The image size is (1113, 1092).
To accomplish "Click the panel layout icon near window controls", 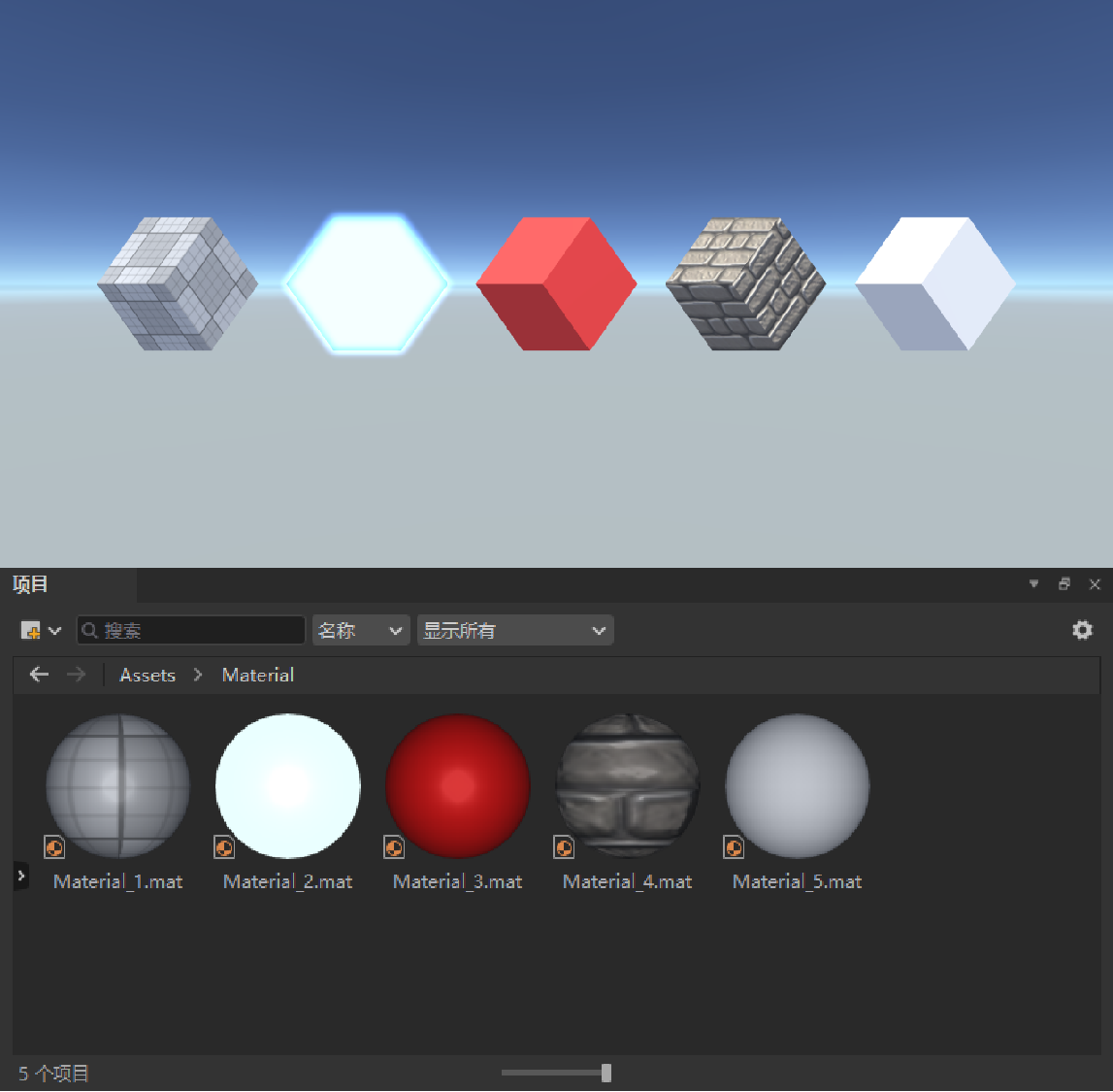I will (x=1064, y=584).
